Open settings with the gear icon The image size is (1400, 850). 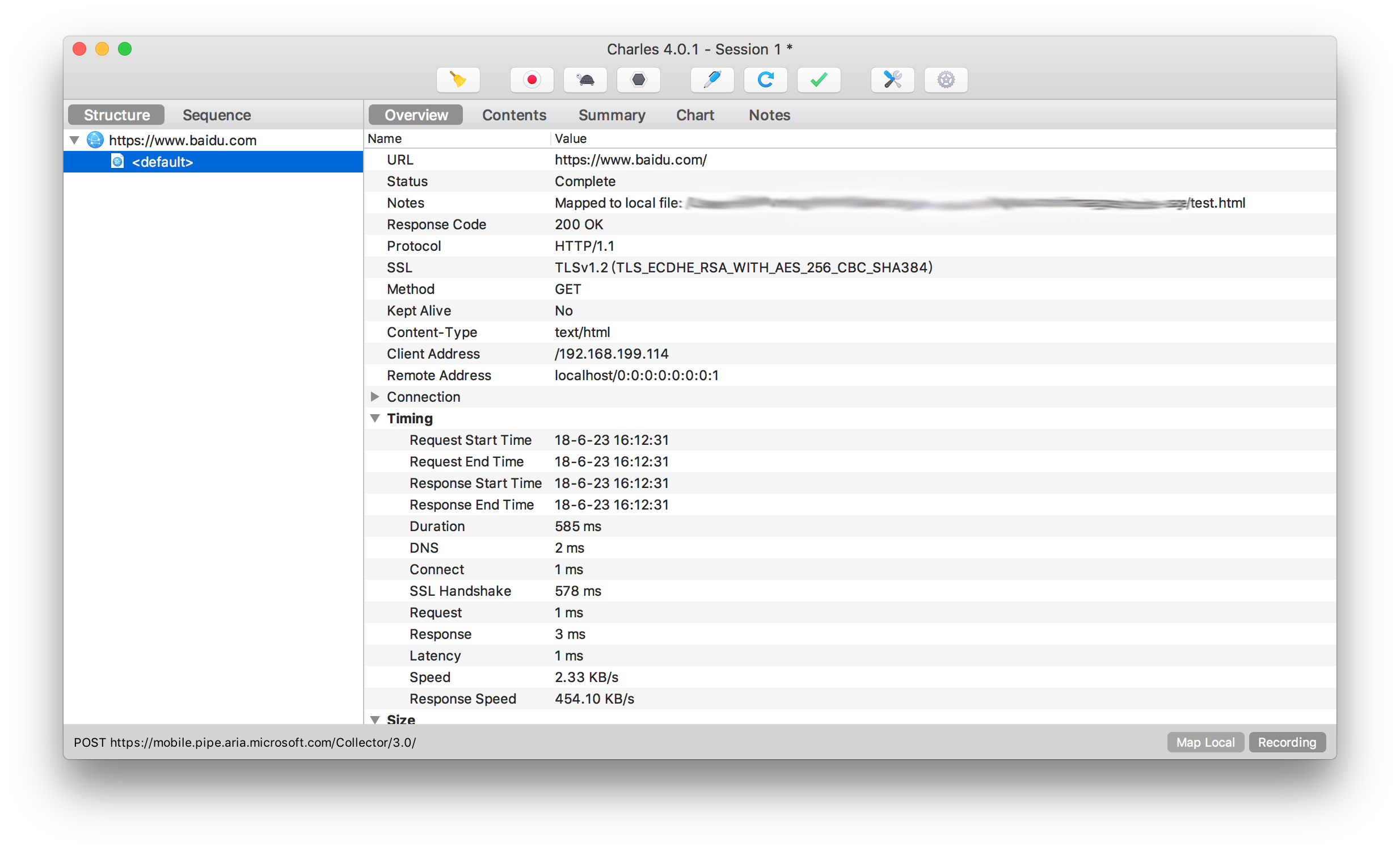(x=946, y=79)
